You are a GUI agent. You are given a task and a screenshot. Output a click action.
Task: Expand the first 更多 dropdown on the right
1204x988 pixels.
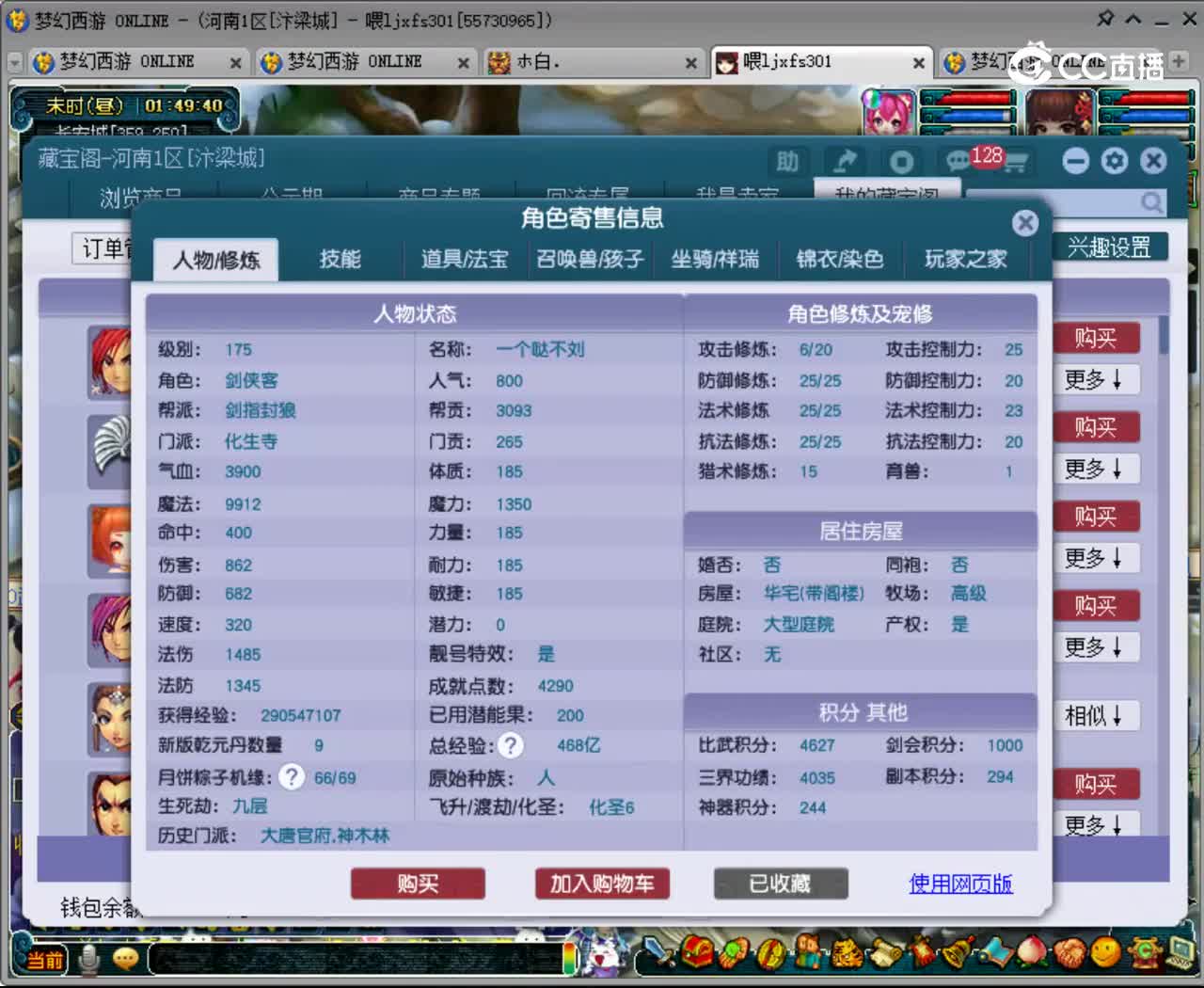pyautogui.click(x=1096, y=379)
